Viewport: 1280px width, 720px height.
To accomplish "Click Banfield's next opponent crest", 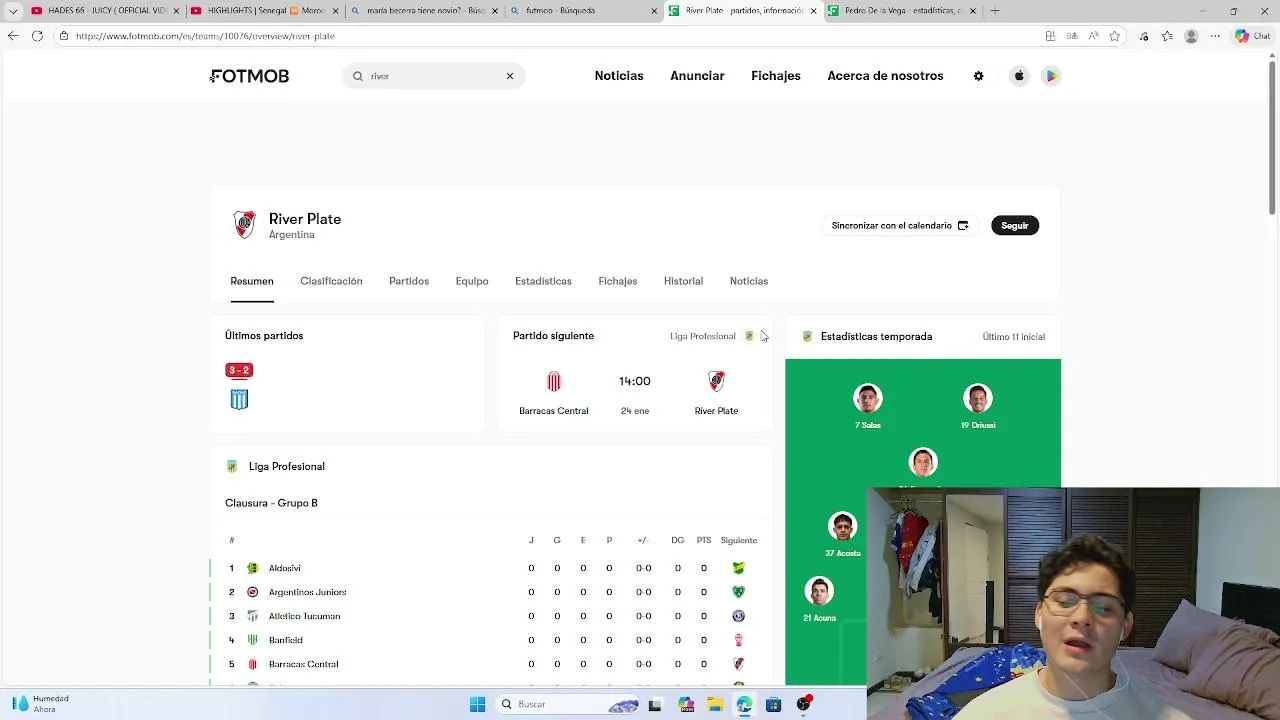I will click(739, 640).
